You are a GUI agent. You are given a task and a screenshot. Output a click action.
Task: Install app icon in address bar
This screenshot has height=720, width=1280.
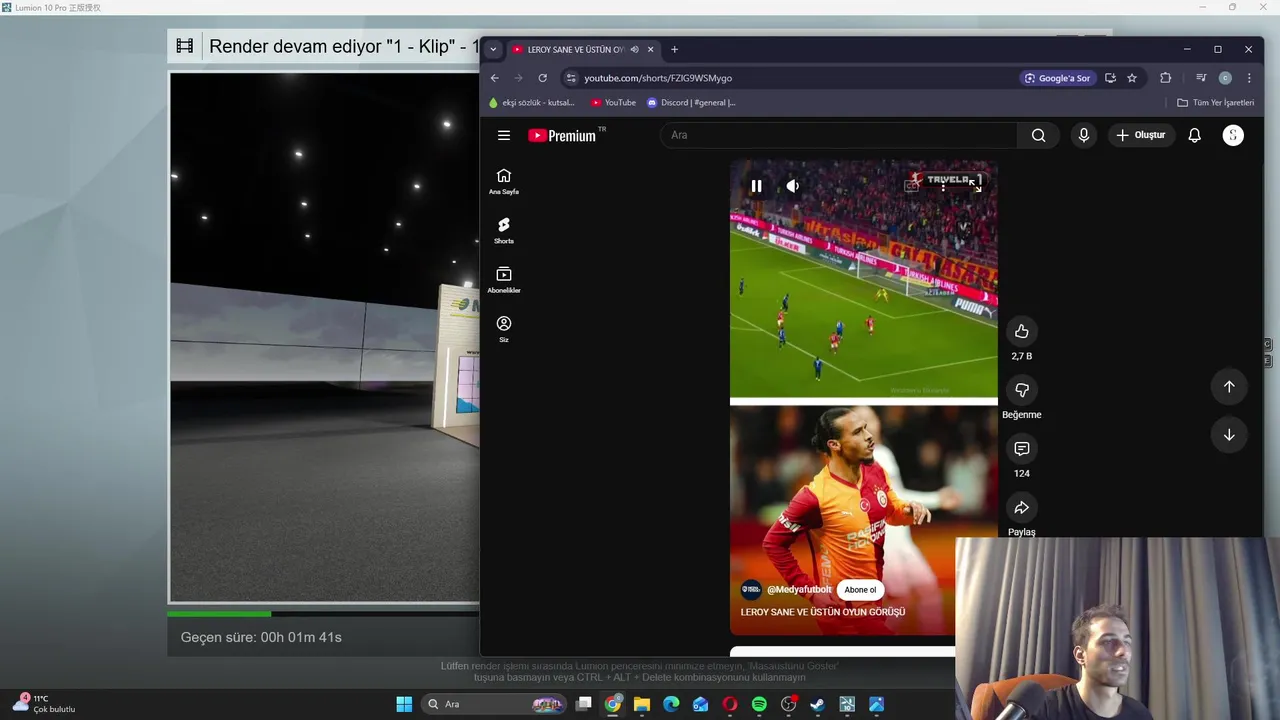(1110, 78)
